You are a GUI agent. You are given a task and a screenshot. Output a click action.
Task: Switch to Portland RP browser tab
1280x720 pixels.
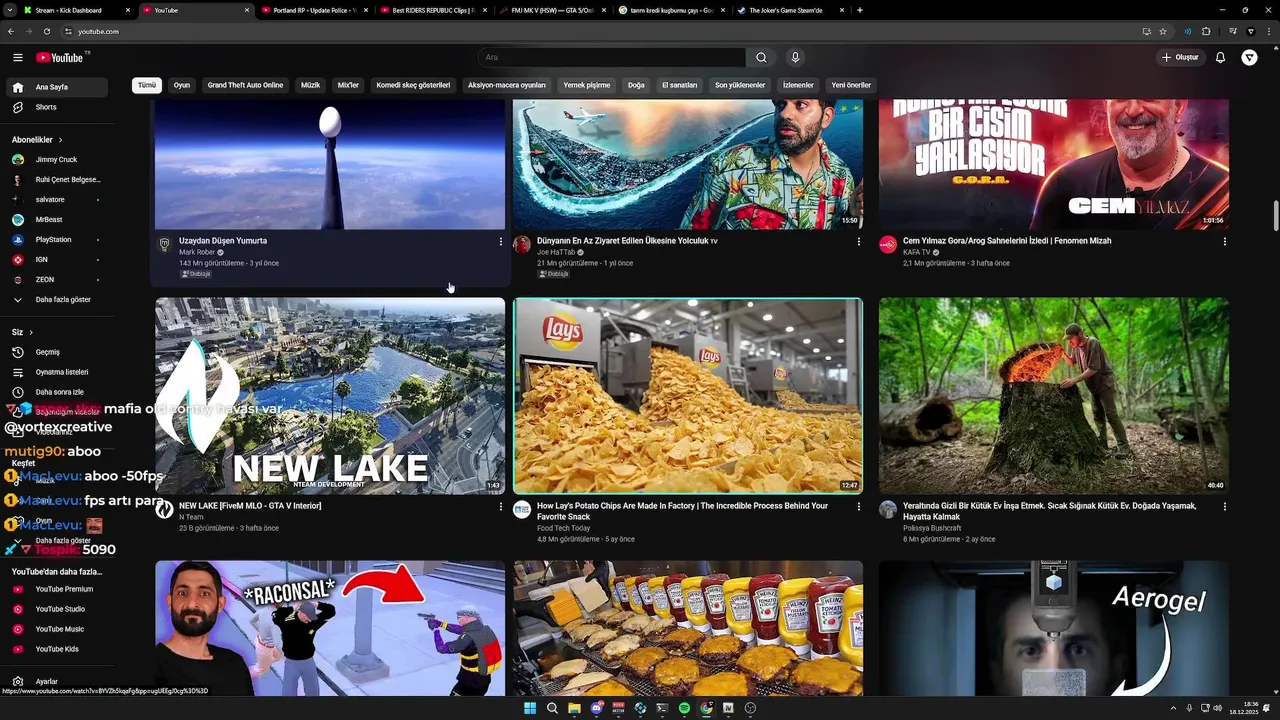pos(314,10)
